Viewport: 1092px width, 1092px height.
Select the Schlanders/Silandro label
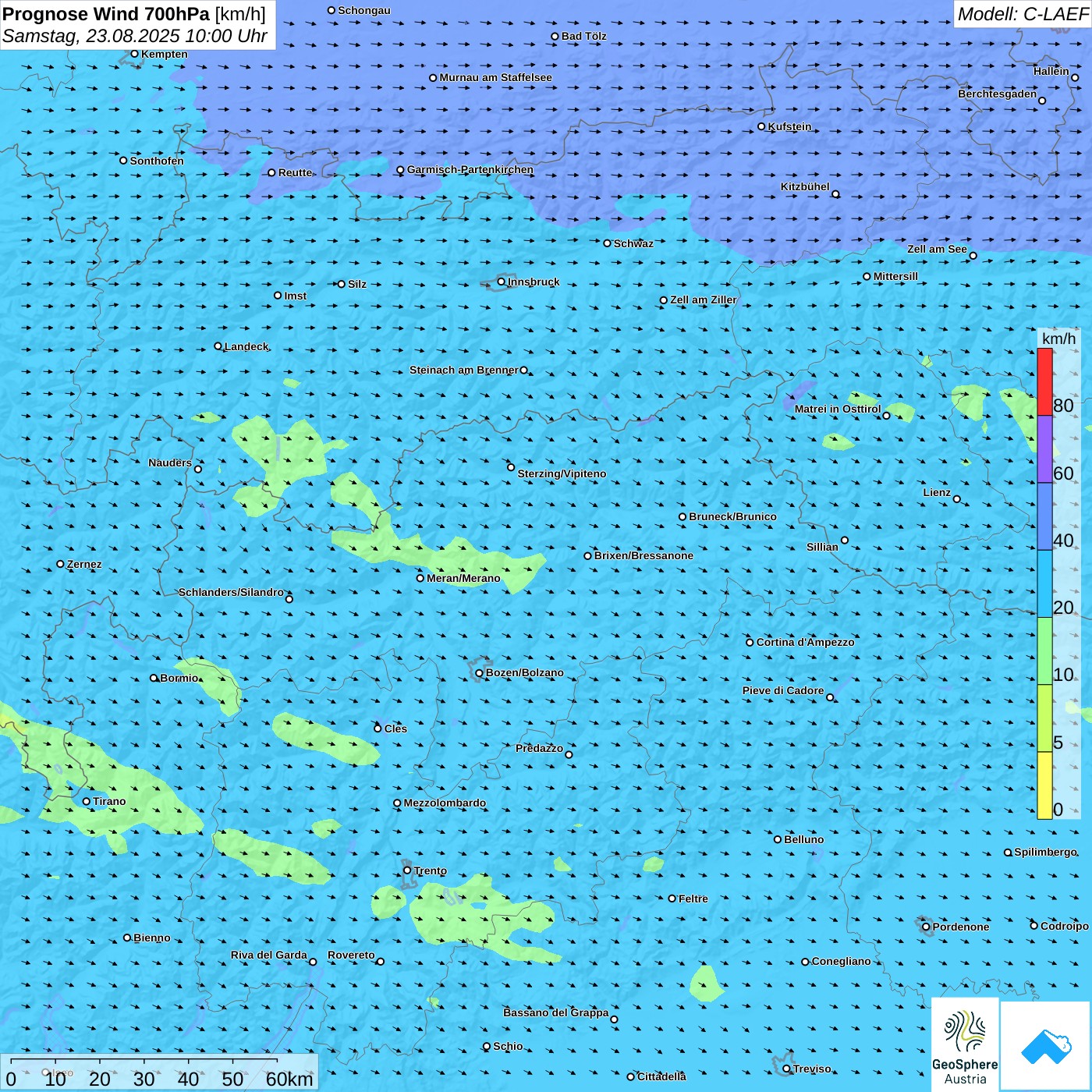click(x=232, y=592)
